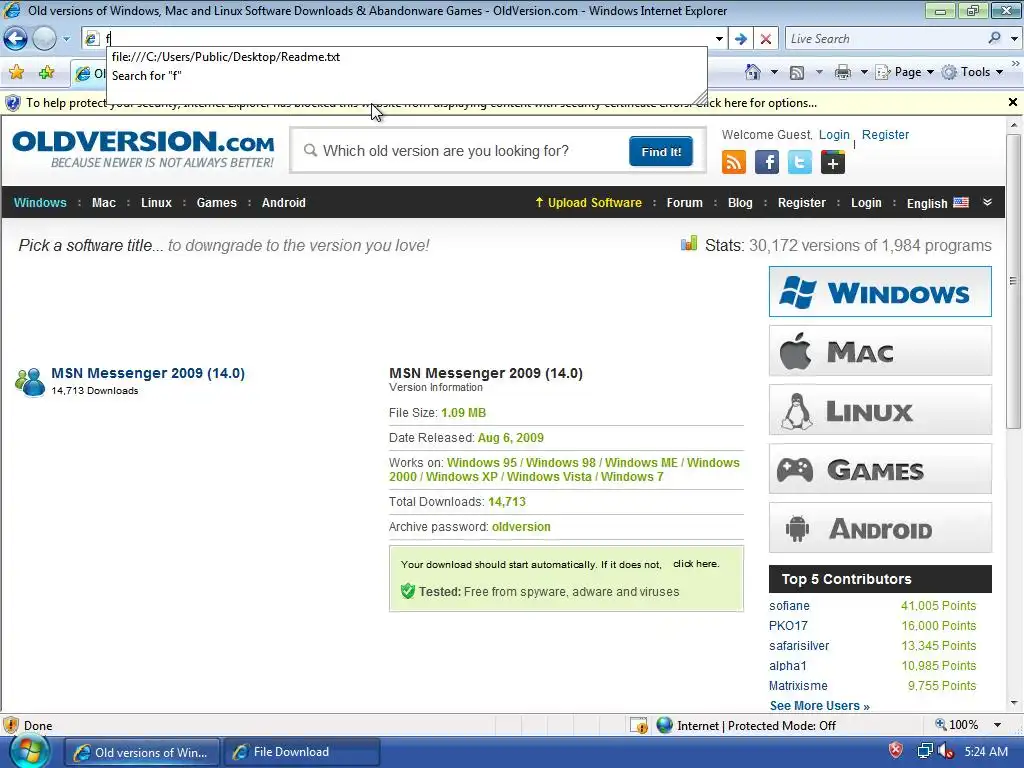The image size is (1024, 768).
Task: Click the red security shield tray icon
Action: (x=895, y=750)
